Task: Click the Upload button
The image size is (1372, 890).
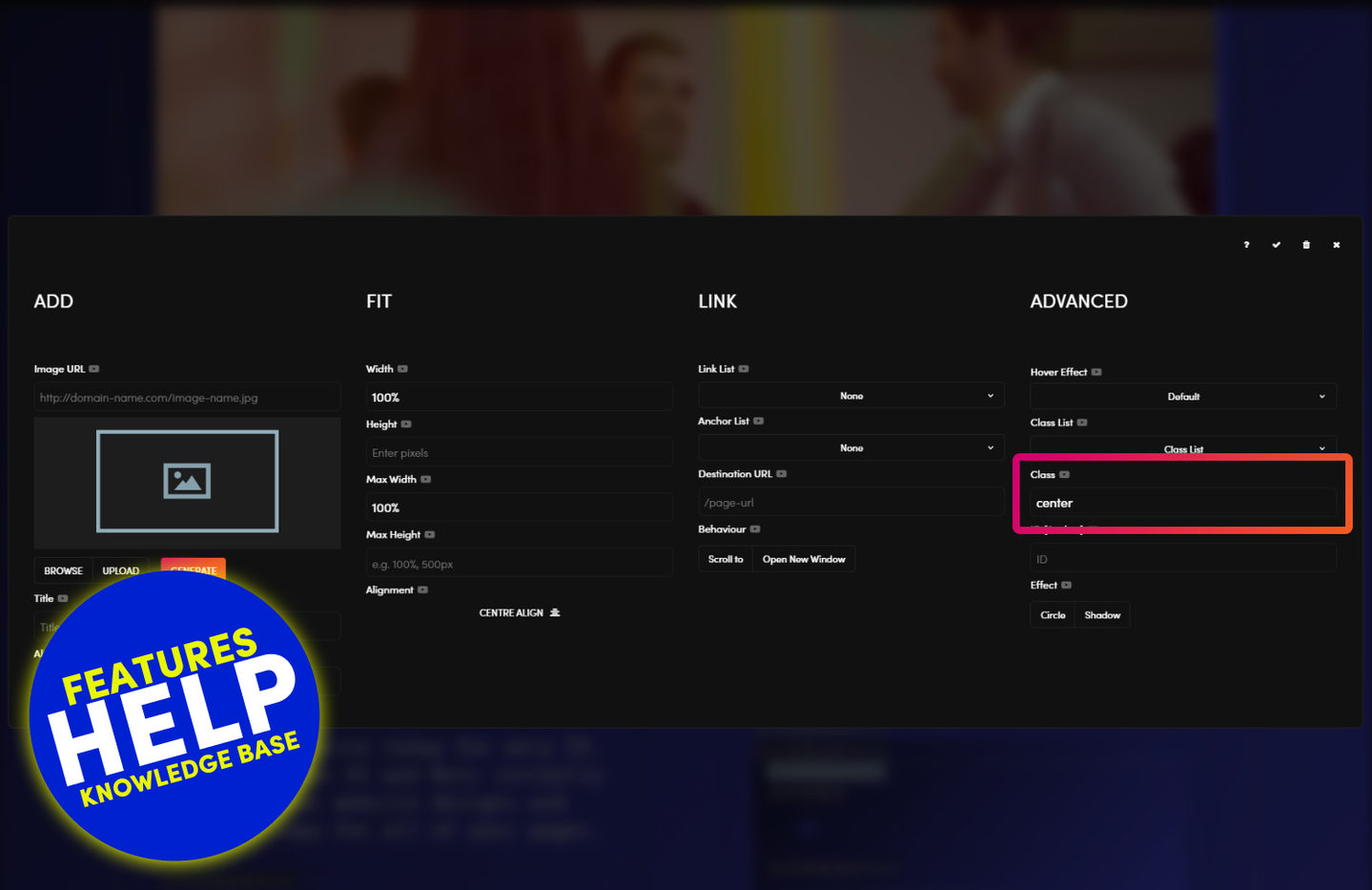Action: [x=121, y=570]
